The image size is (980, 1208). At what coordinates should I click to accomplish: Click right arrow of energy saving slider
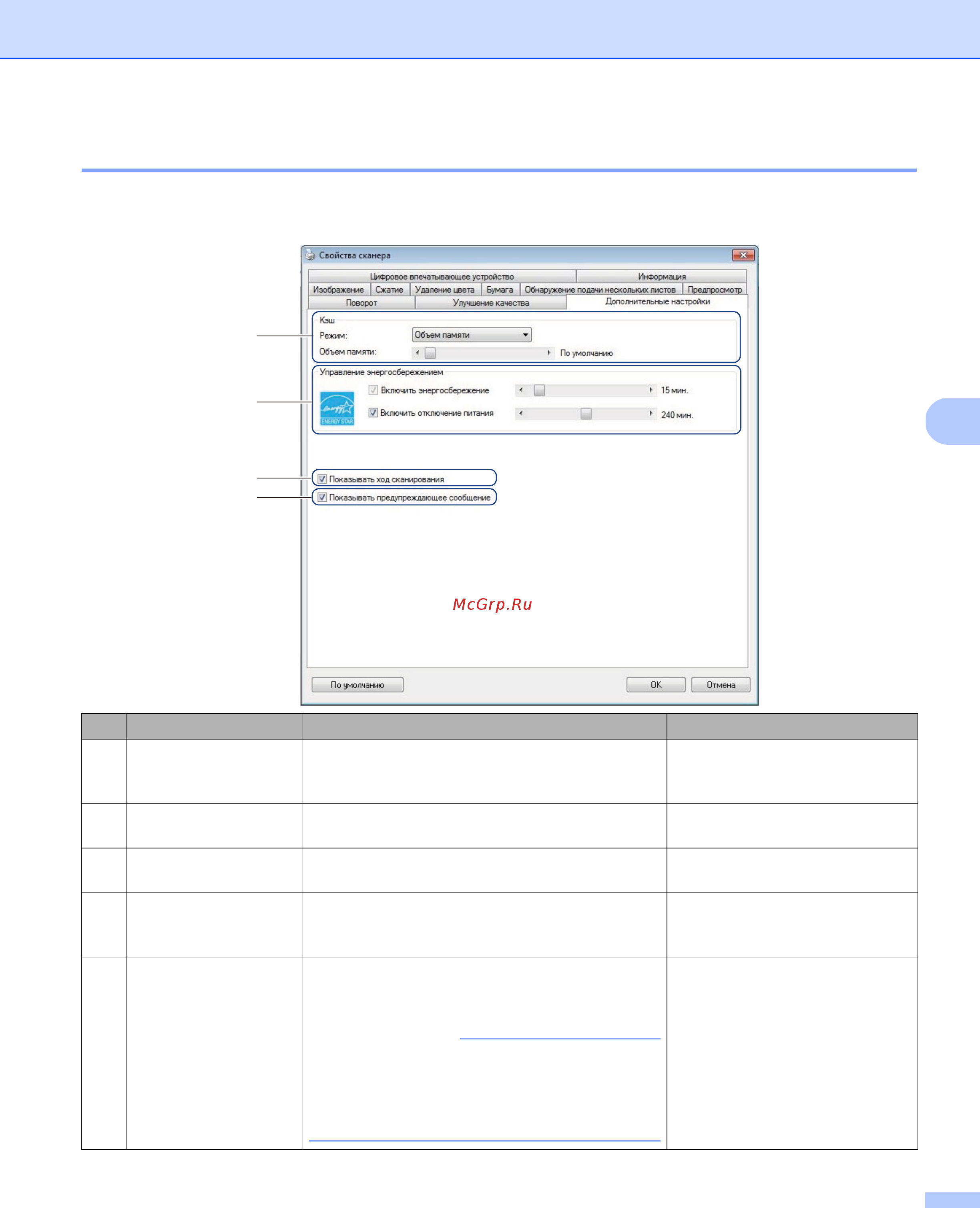(651, 390)
